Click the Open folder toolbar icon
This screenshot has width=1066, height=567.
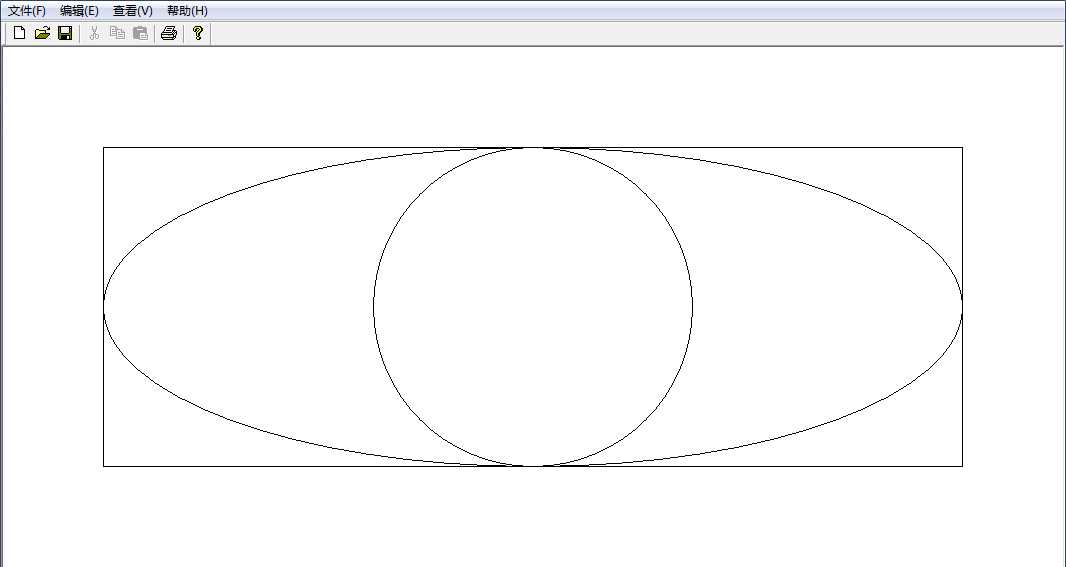click(42, 33)
